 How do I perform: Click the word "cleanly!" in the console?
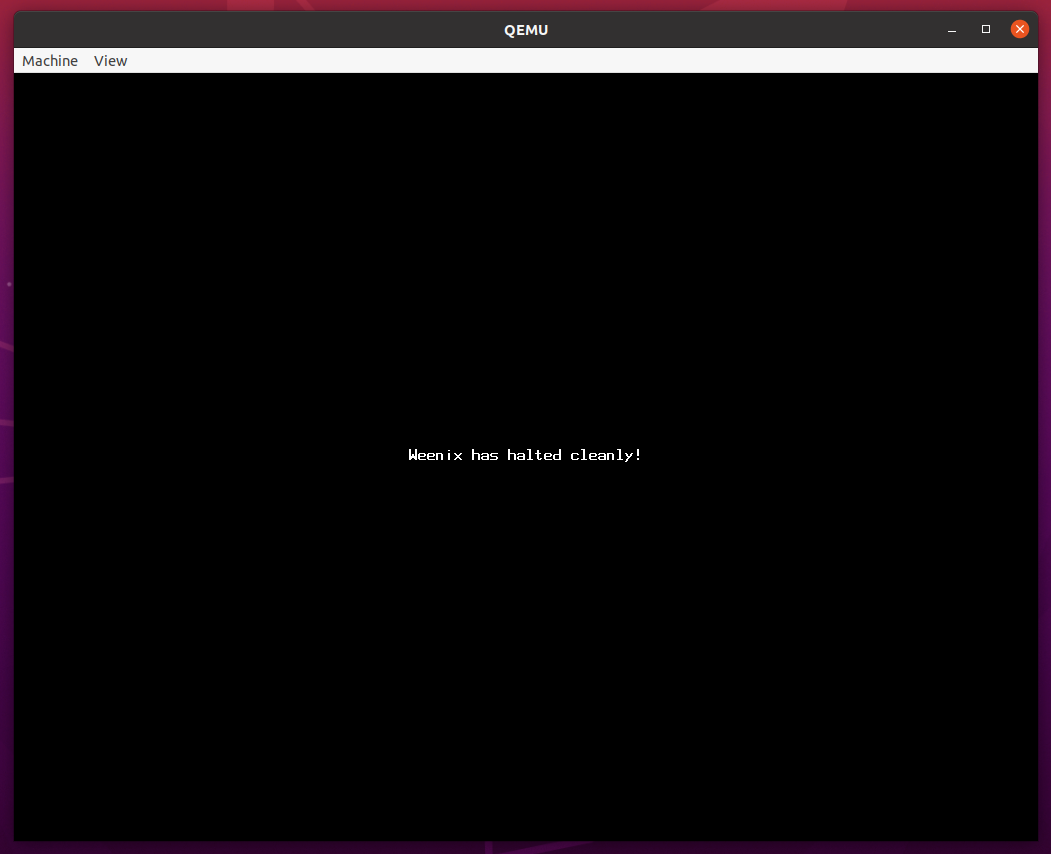coord(605,455)
